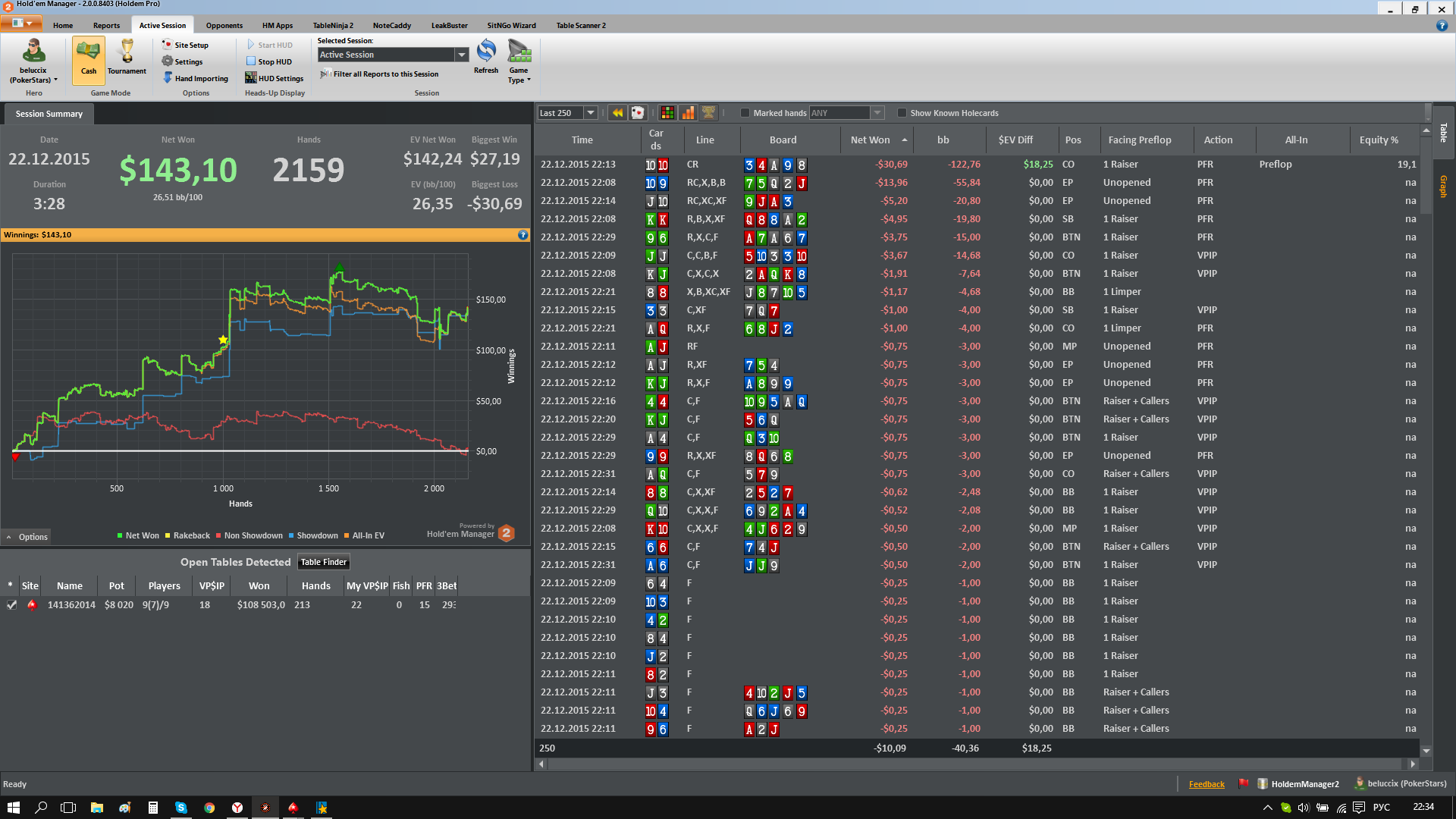This screenshot has width=1456, height=819.
Task: Open the Settings gear option
Action: click(x=182, y=61)
